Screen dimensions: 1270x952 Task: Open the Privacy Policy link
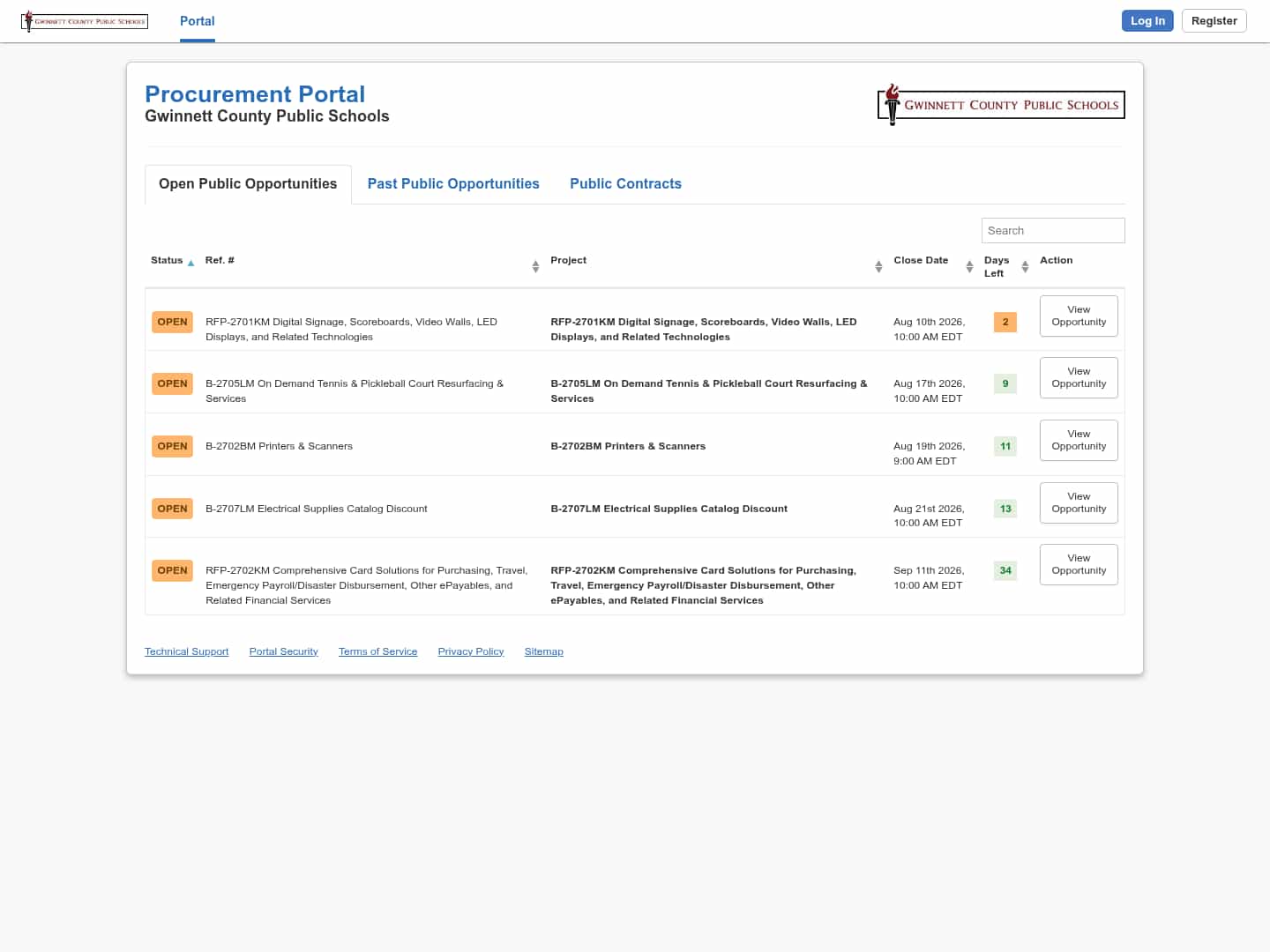471,651
